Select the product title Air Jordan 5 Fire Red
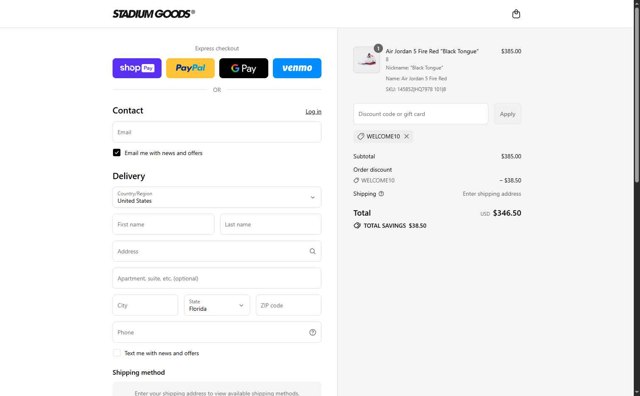Image resolution: width=640 pixels, height=396 pixels. (x=432, y=51)
